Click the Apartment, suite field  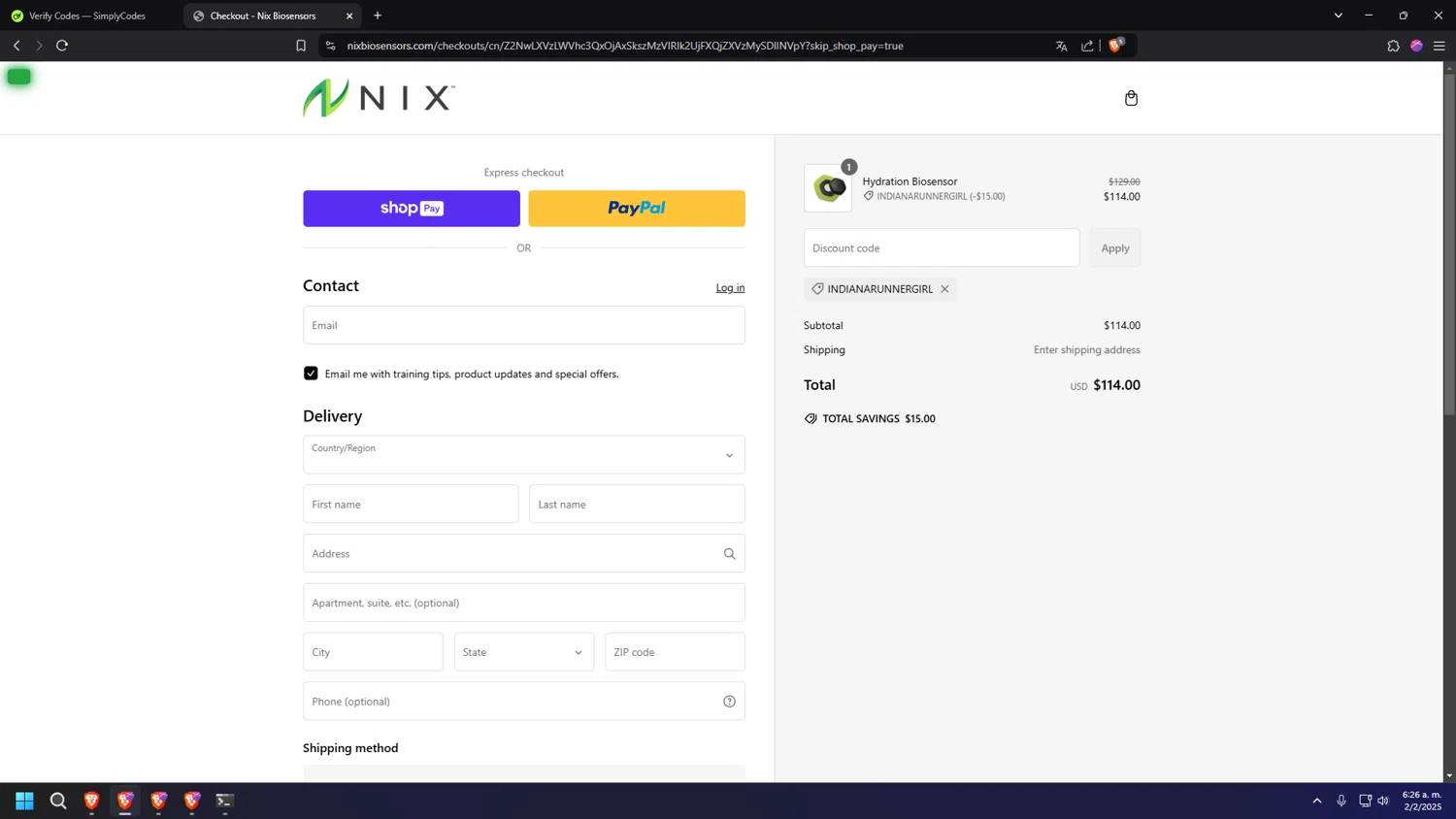point(524,603)
